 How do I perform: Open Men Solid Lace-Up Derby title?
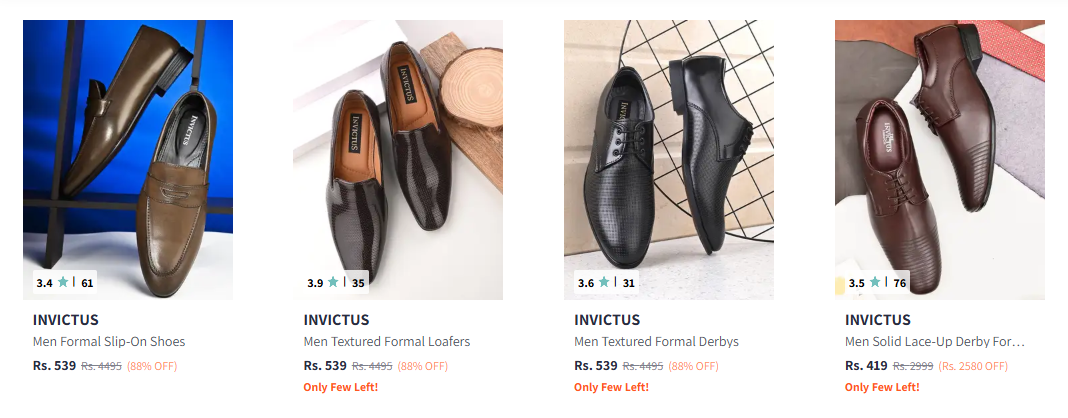tap(934, 342)
